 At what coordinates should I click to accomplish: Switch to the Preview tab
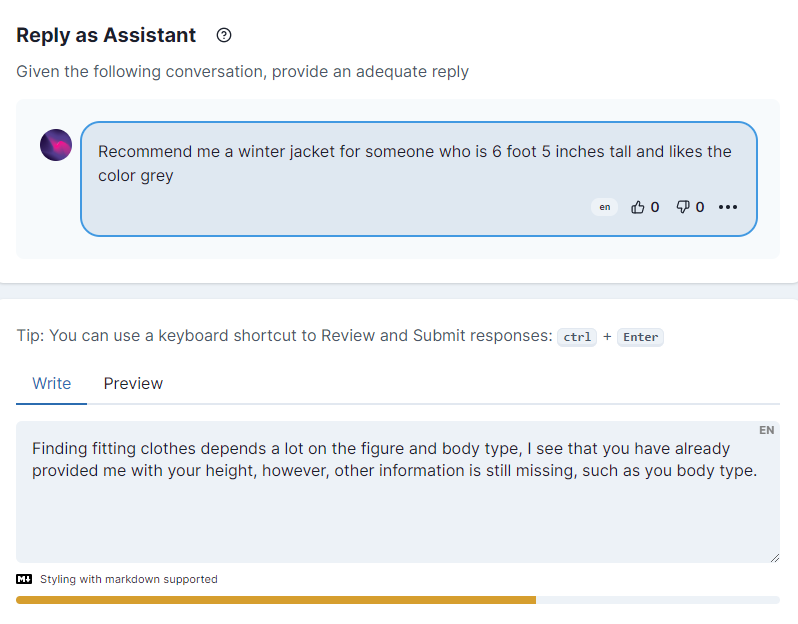[133, 384]
